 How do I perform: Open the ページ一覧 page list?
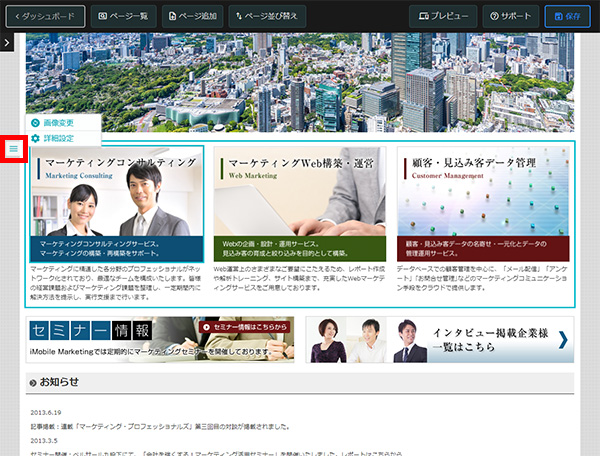pos(123,16)
